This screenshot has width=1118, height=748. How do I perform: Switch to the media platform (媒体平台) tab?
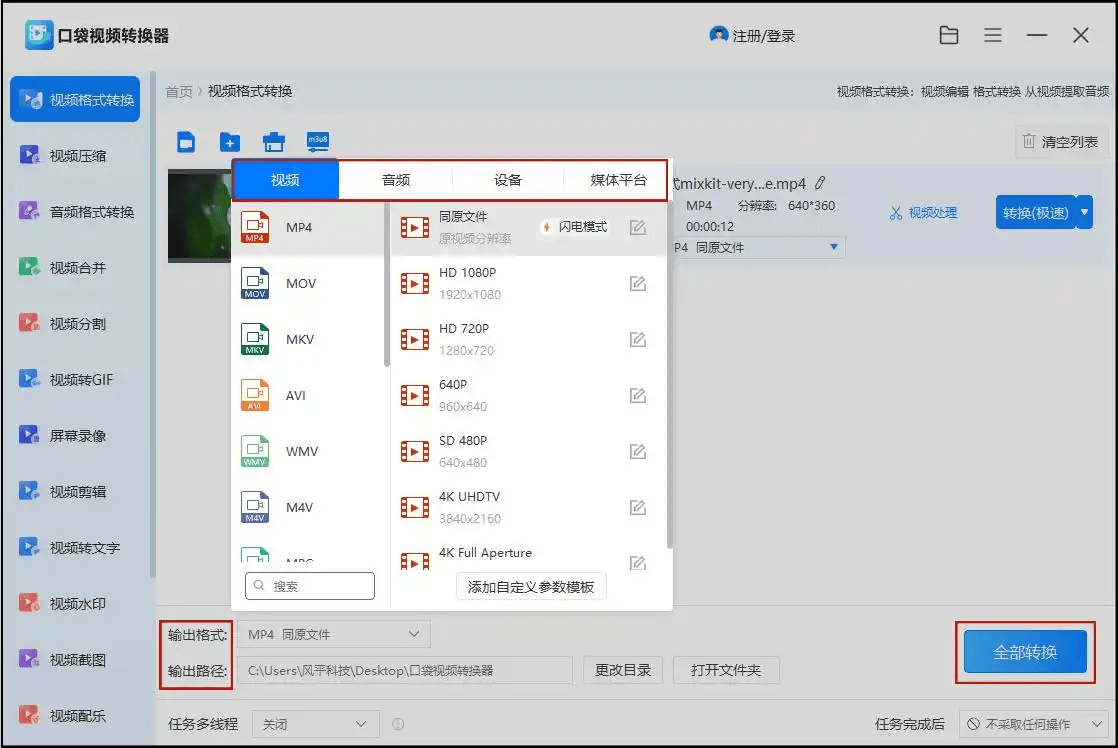(618, 180)
